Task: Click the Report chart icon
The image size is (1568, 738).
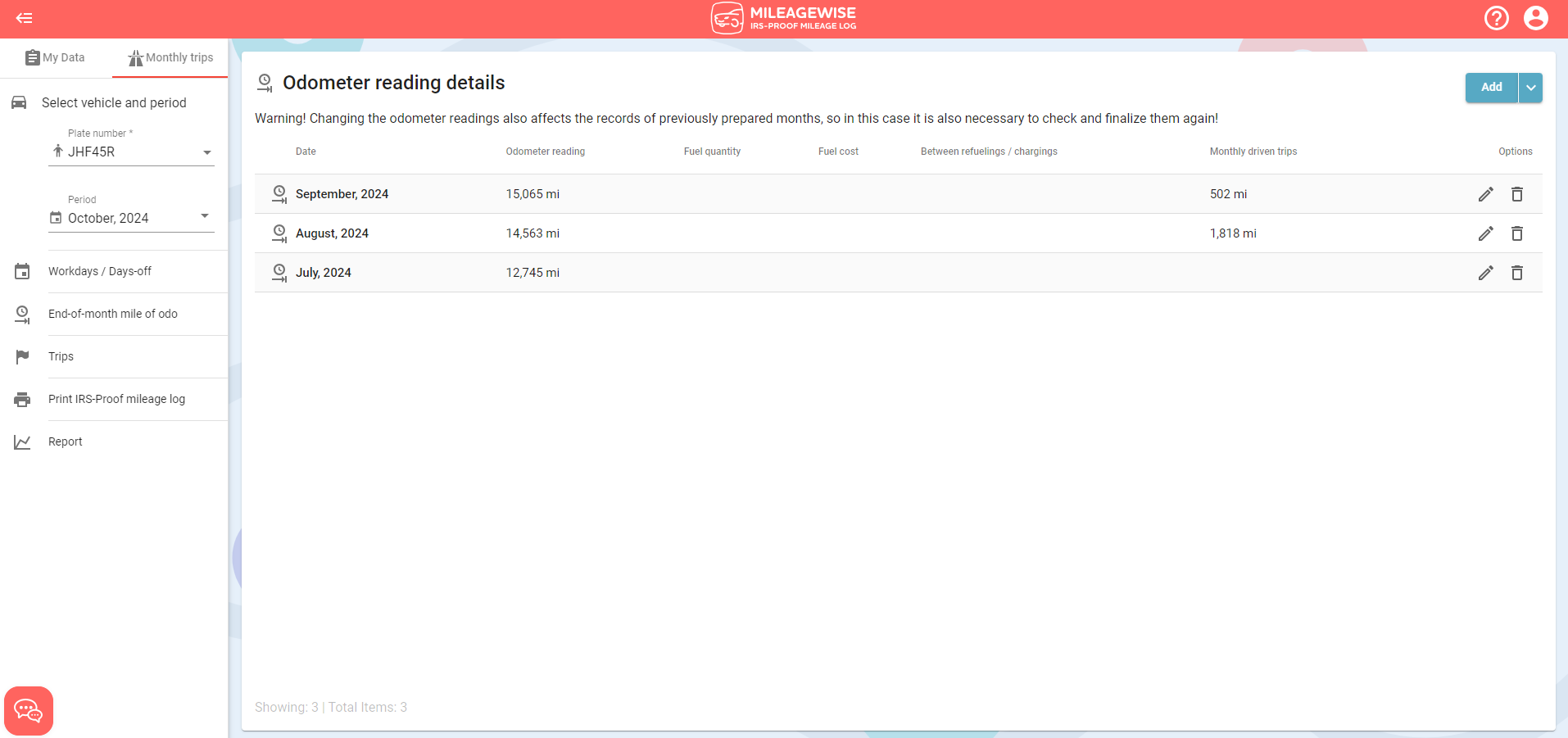Action: (x=22, y=442)
